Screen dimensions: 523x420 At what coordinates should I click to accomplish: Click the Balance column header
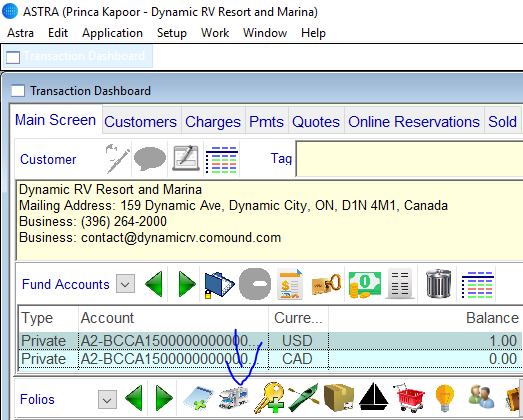pyautogui.click(x=425, y=318)
